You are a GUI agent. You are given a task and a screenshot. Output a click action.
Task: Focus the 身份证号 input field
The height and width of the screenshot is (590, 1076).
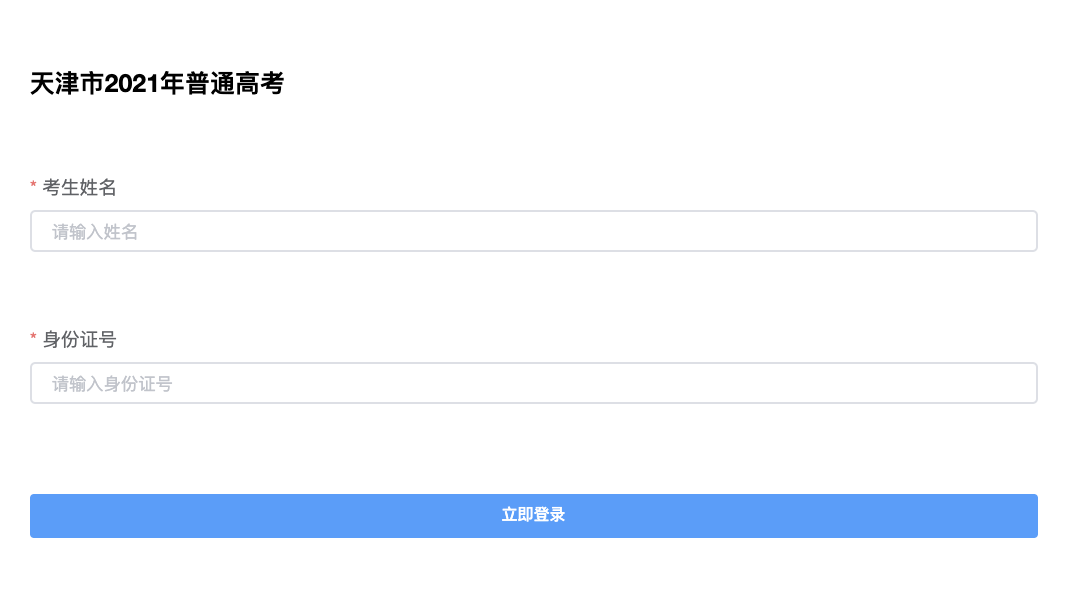(533, 383)
